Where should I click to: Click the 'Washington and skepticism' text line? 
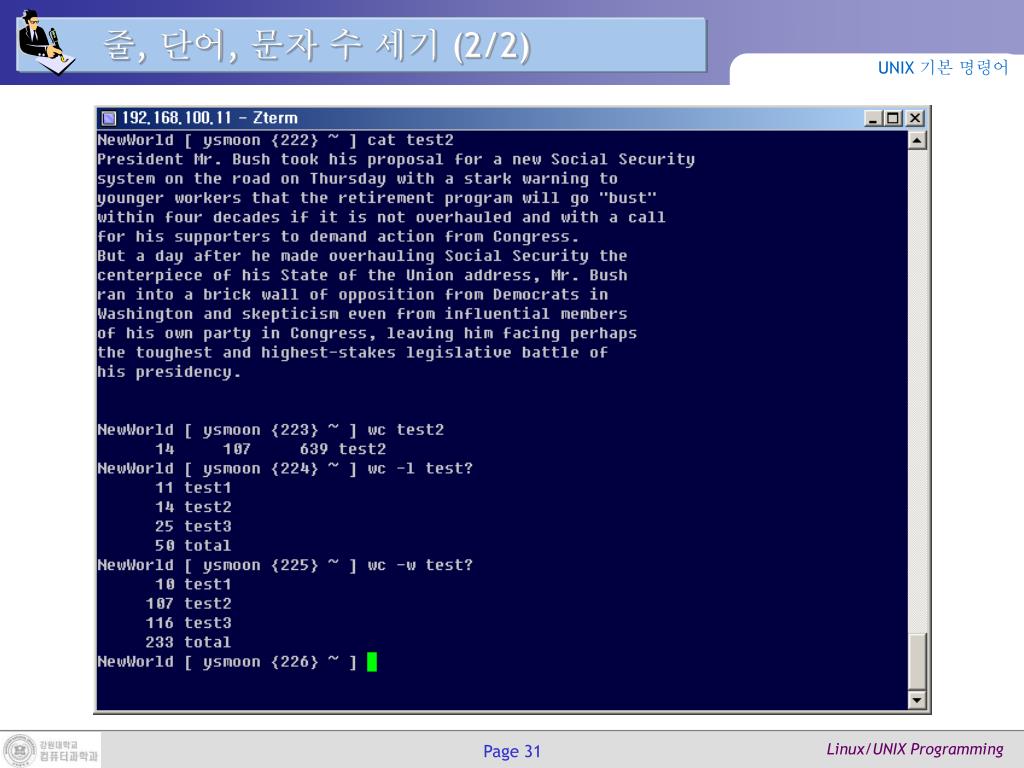pyautogui.click(x=362, y=314)
